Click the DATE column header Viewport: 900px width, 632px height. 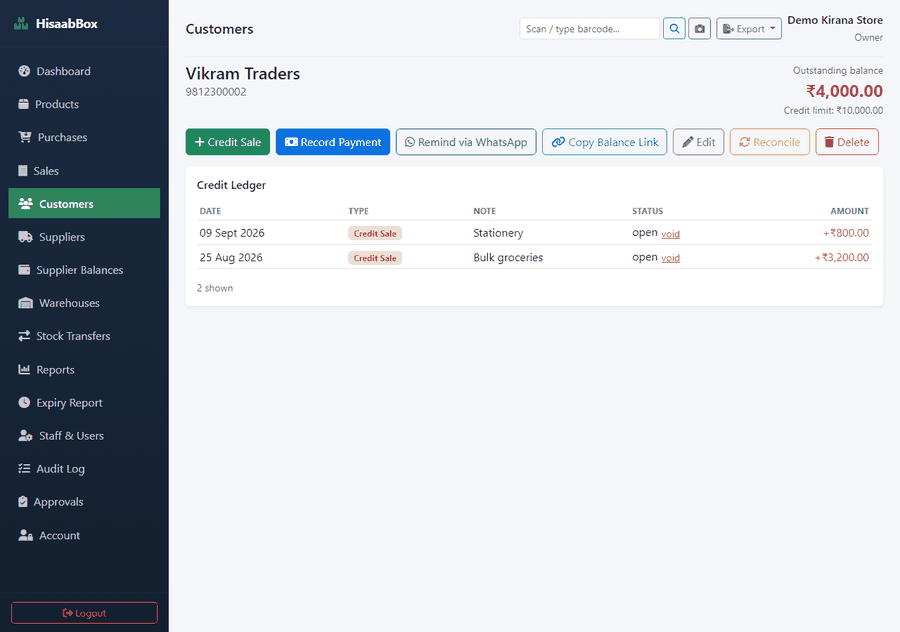[x=210, y=211]
